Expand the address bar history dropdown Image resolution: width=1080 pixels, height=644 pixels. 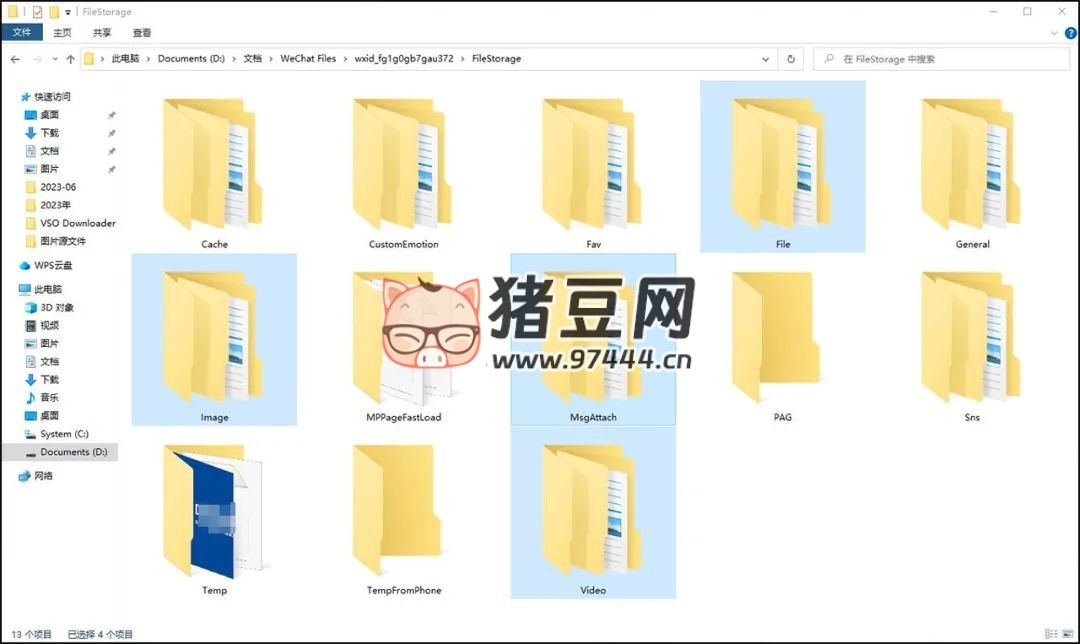tap(766, 59)
